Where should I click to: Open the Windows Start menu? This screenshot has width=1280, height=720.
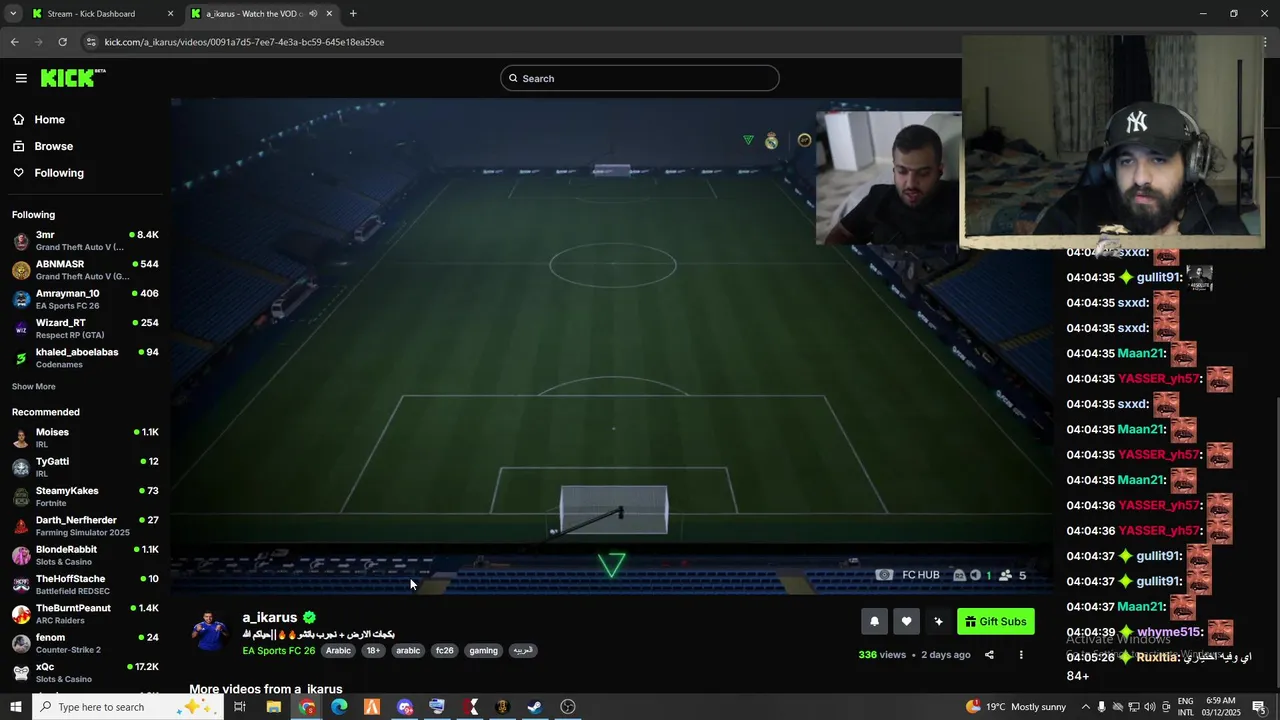(x=15, y=707)
